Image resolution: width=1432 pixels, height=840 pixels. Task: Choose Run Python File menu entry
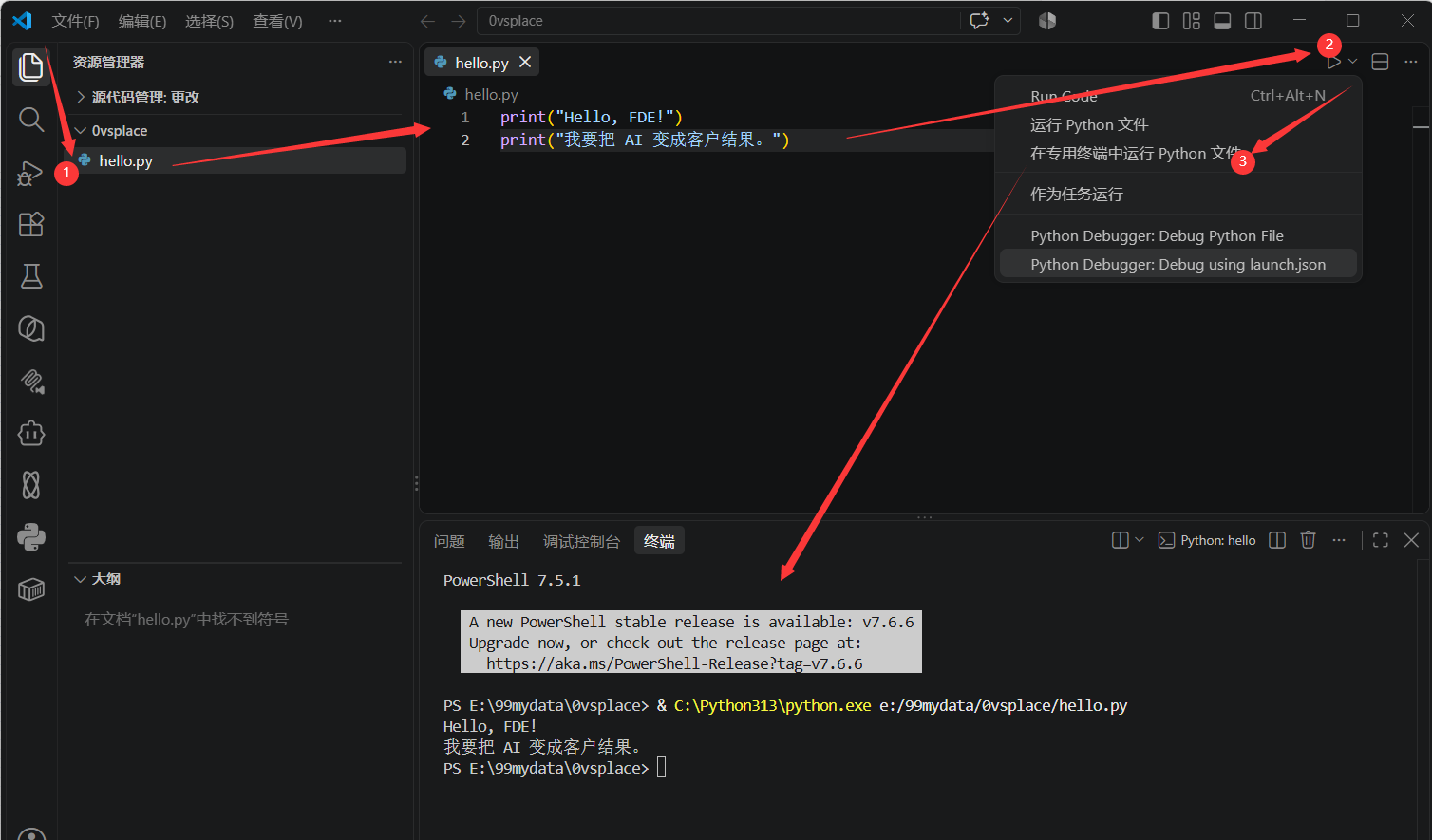(x=1178, y=124)
